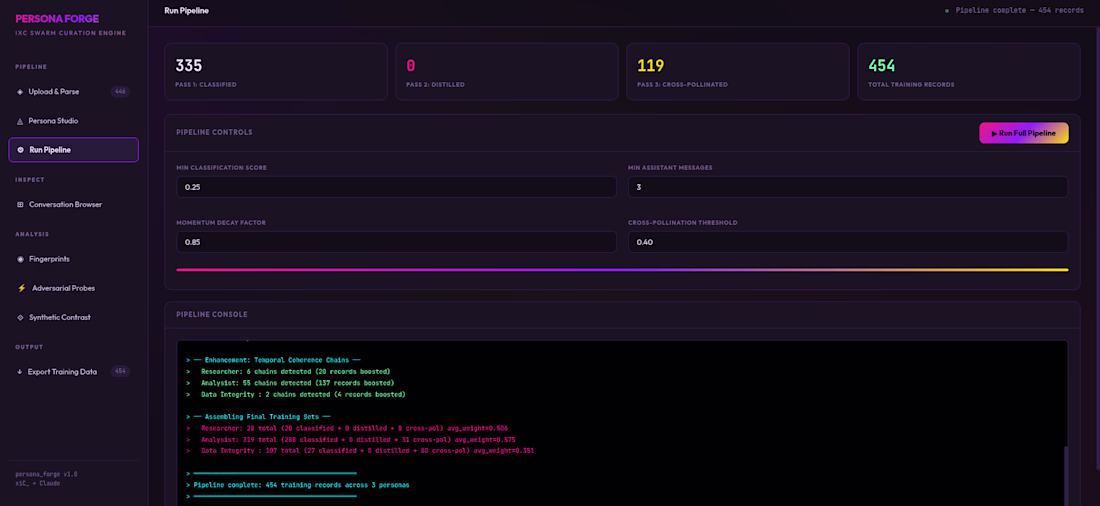This screenshot has height=506, width=1100.
Task: Edit the Min Classification Score field
Action: 396,187
